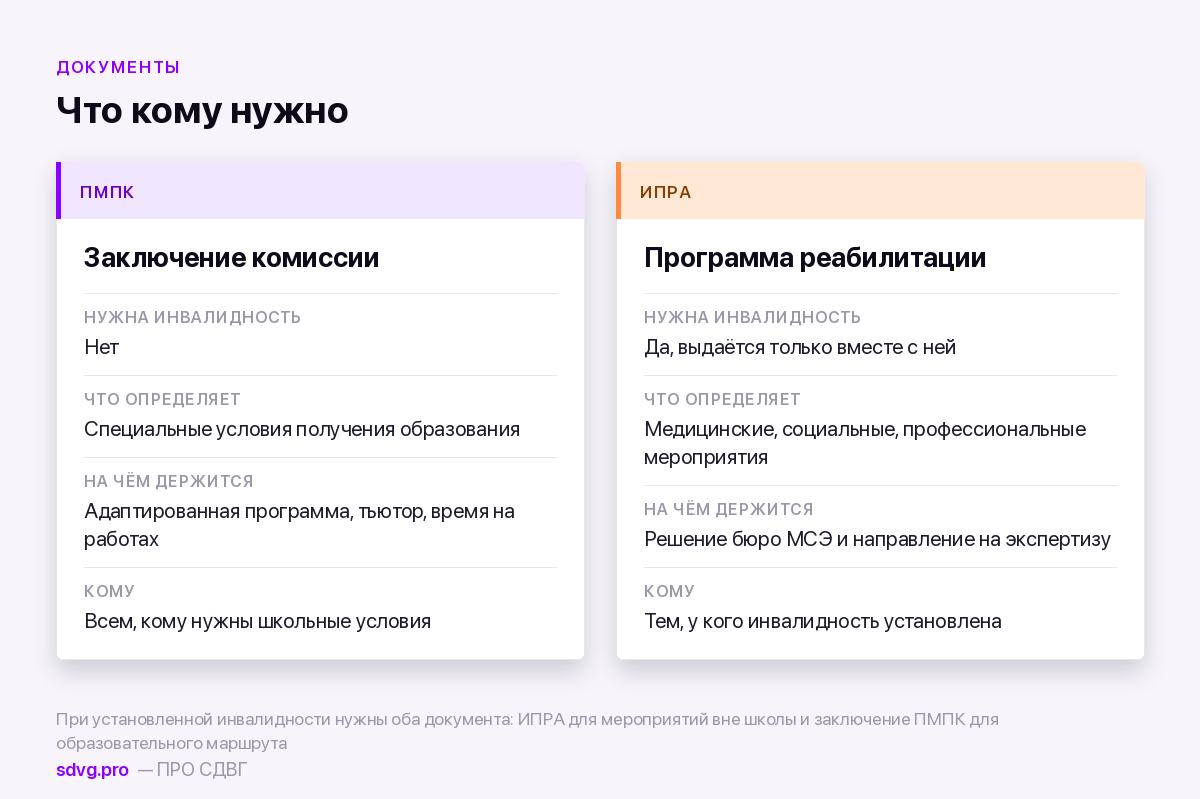
Task: Click 'НУЖНА ИНВАЛИДНОСТЬ' label in the ИПРА card
Action: [752, 317]
